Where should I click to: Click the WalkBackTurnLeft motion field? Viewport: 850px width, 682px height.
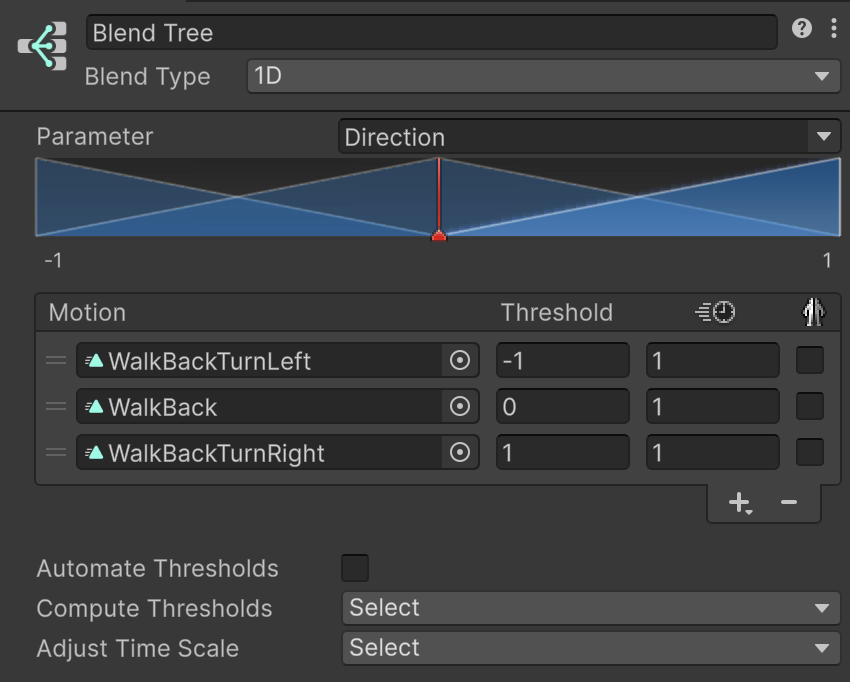(x=278, y=360)
